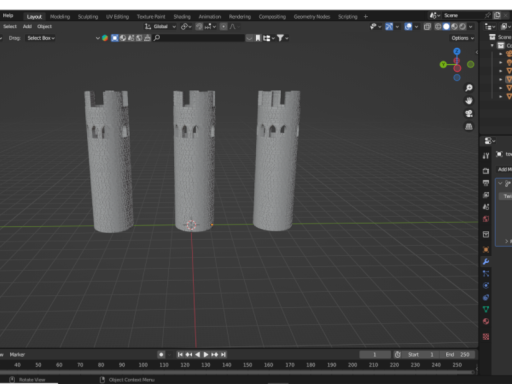Open the pivot point dropdown
The height and width of the screenshot is (384, 512).
[x=186, y=27]
